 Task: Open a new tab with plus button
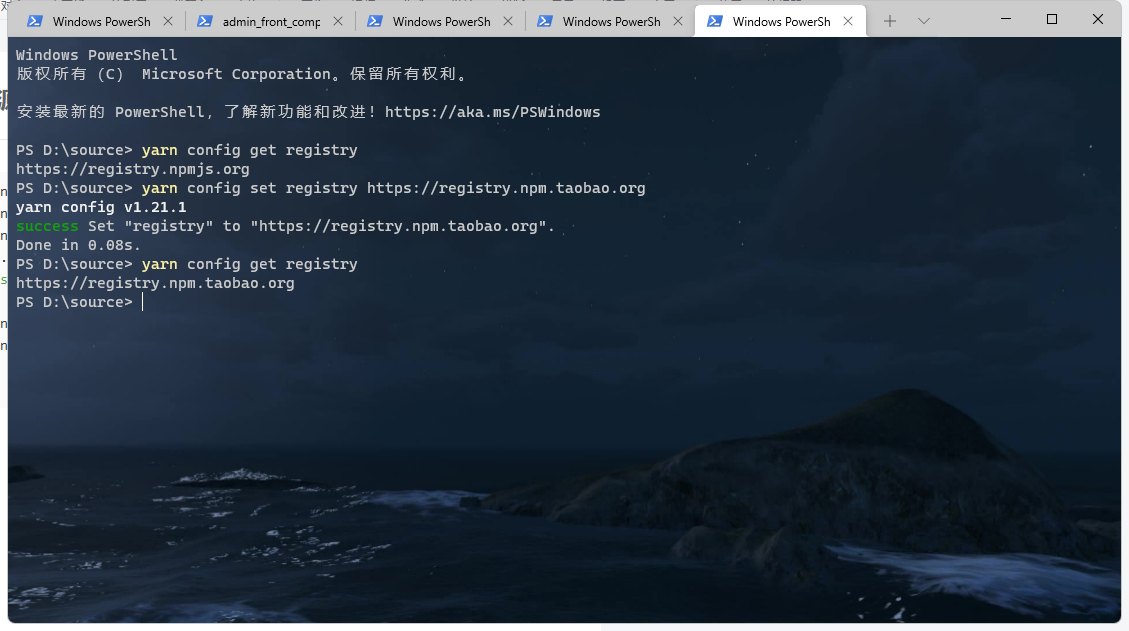[x=890, y=22]
